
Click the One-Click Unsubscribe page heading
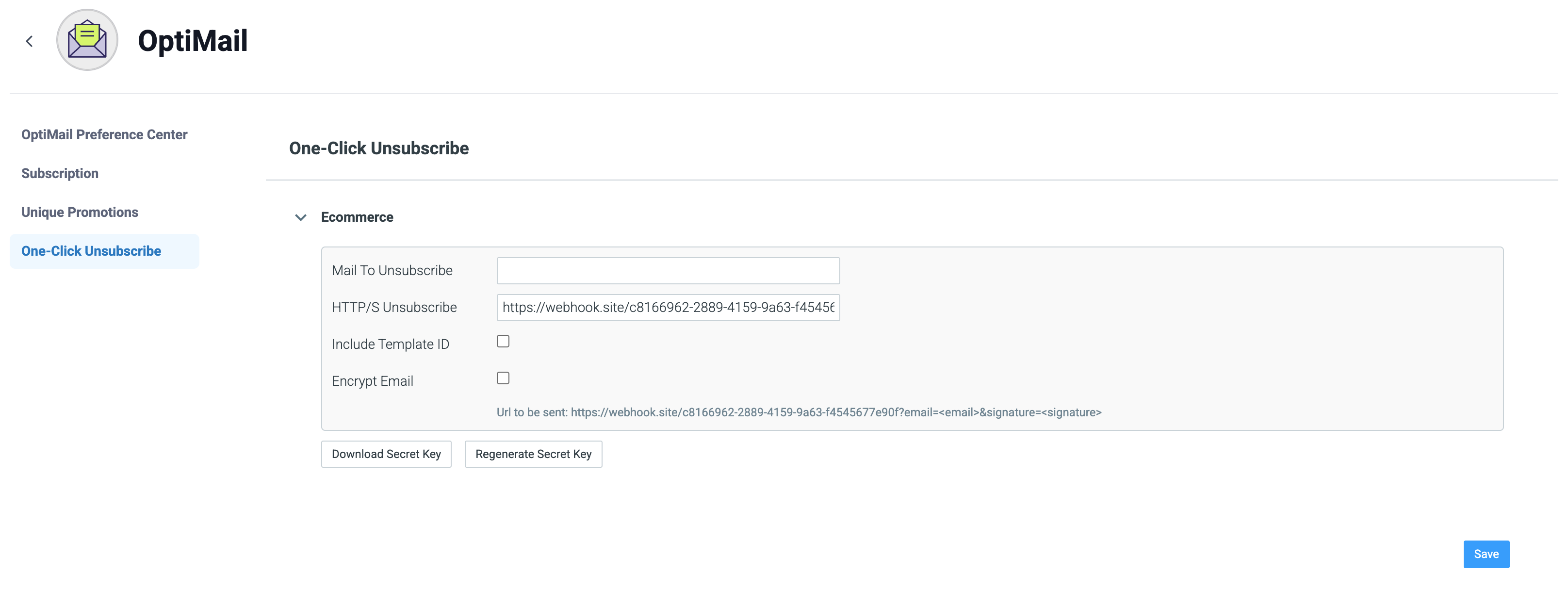click(x=378, y=148)
